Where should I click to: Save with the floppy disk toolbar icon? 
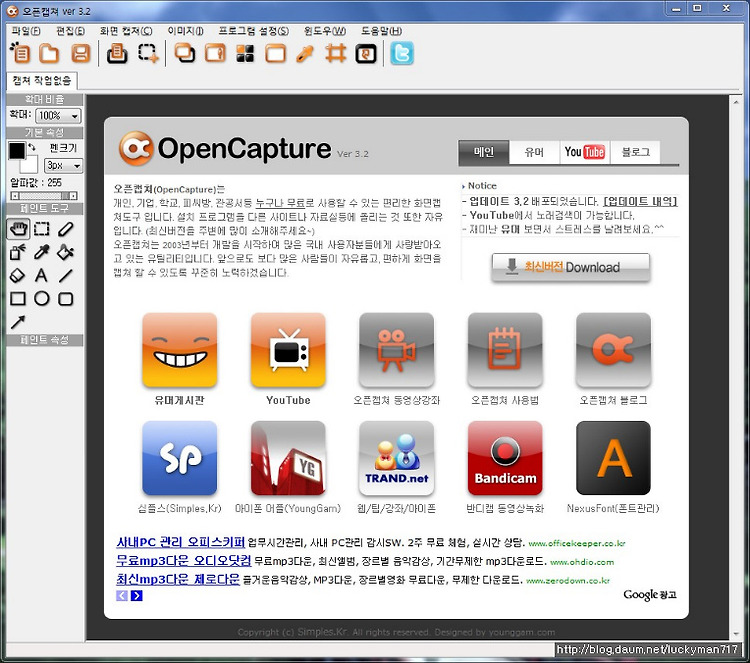coord(80,53)
